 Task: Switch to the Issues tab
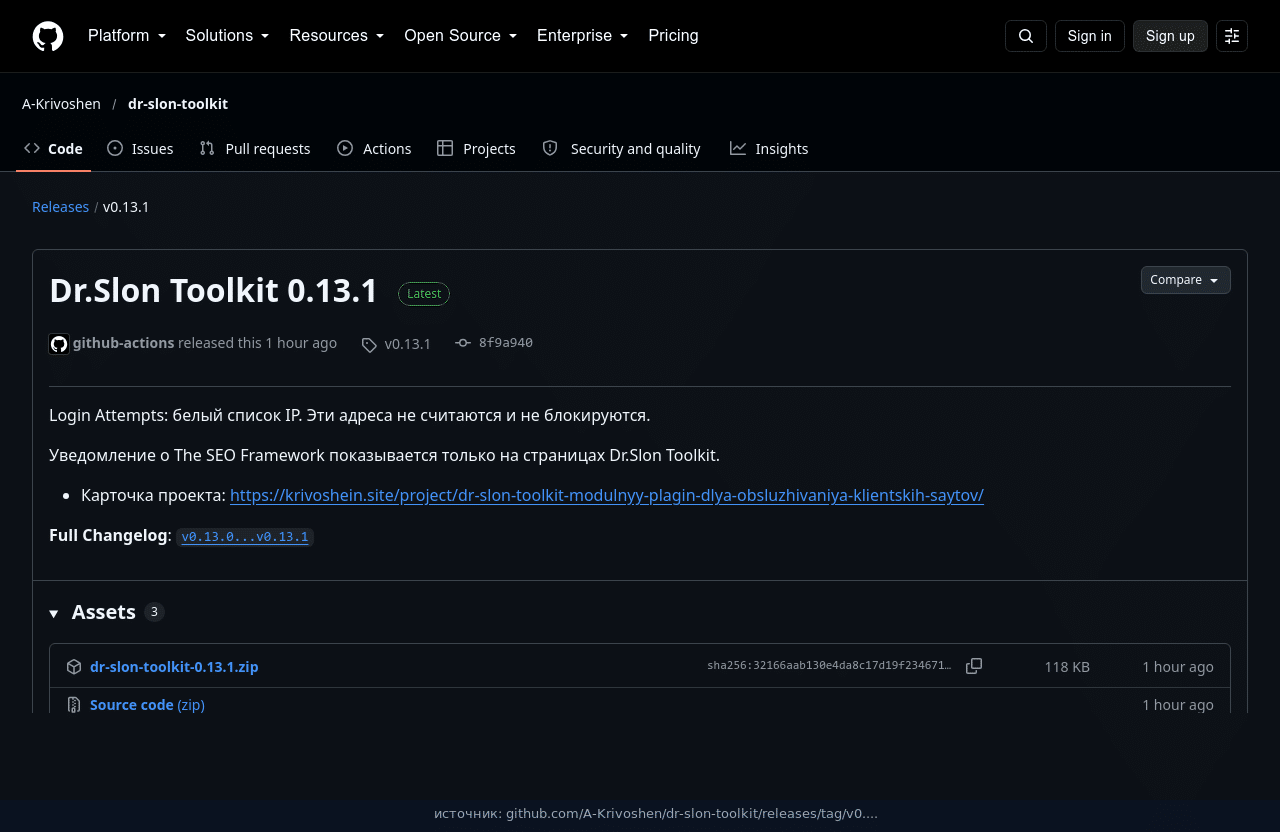coord(140,149)
